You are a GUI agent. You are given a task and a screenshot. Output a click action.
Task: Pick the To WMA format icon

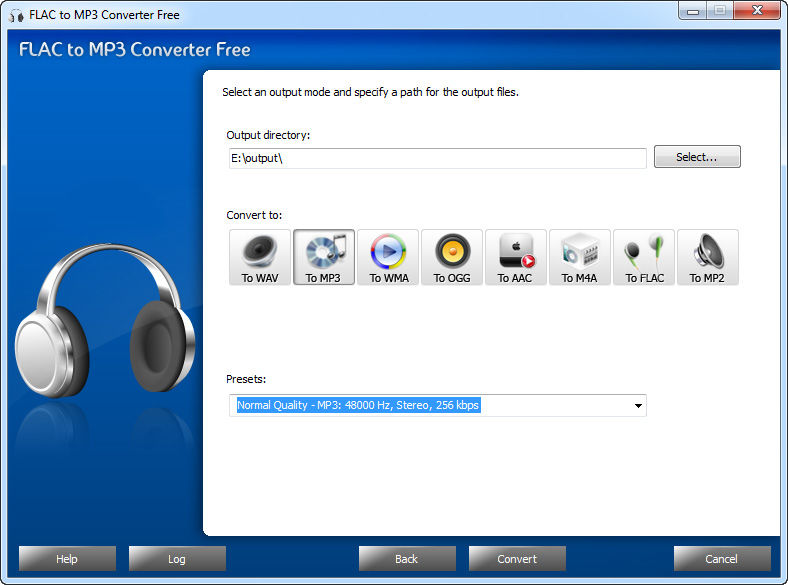(x=388, y=257)
